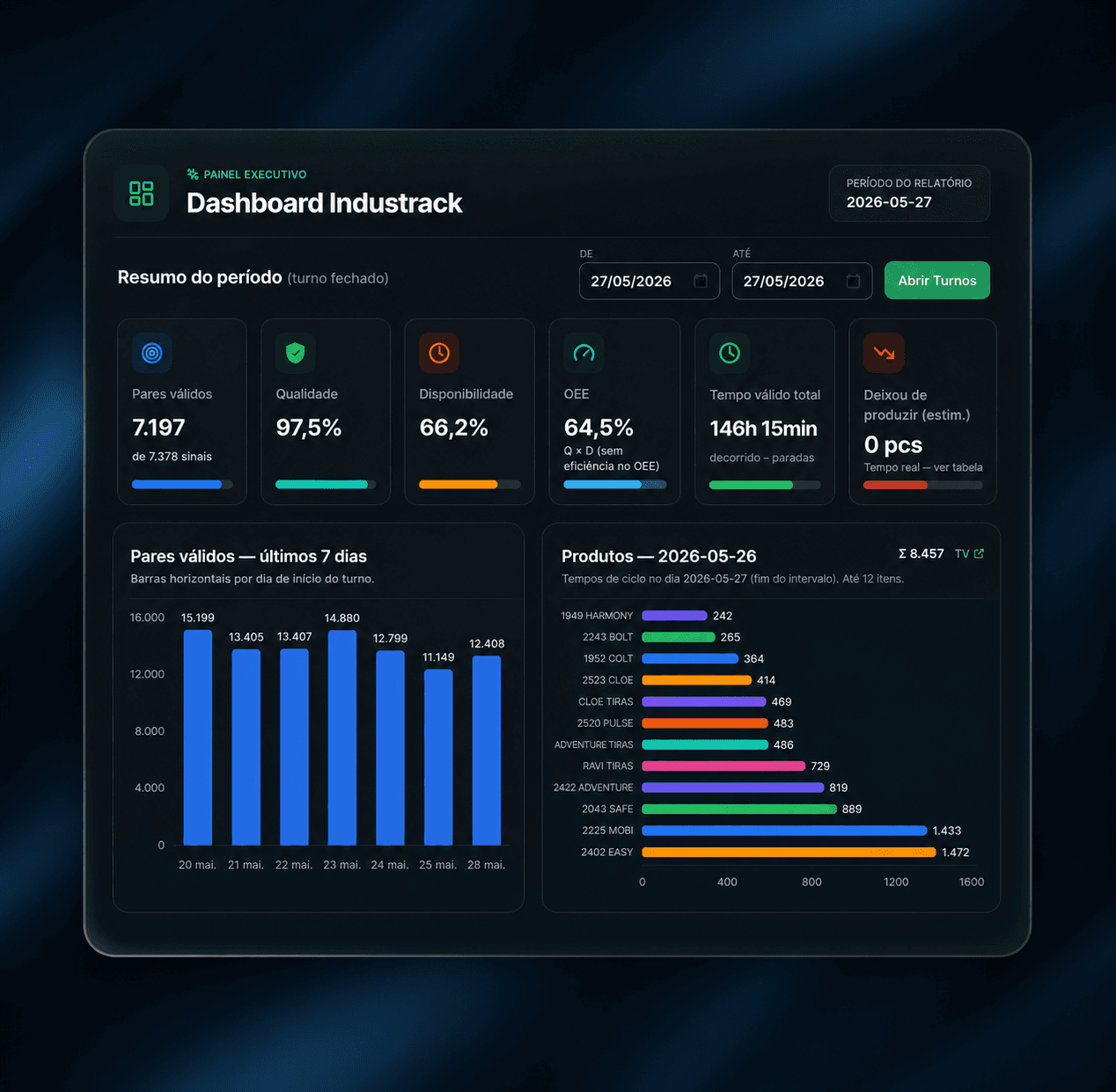Open the TV external link icon
Viewport: 1116px width, 1092px height.
point(980,553)
